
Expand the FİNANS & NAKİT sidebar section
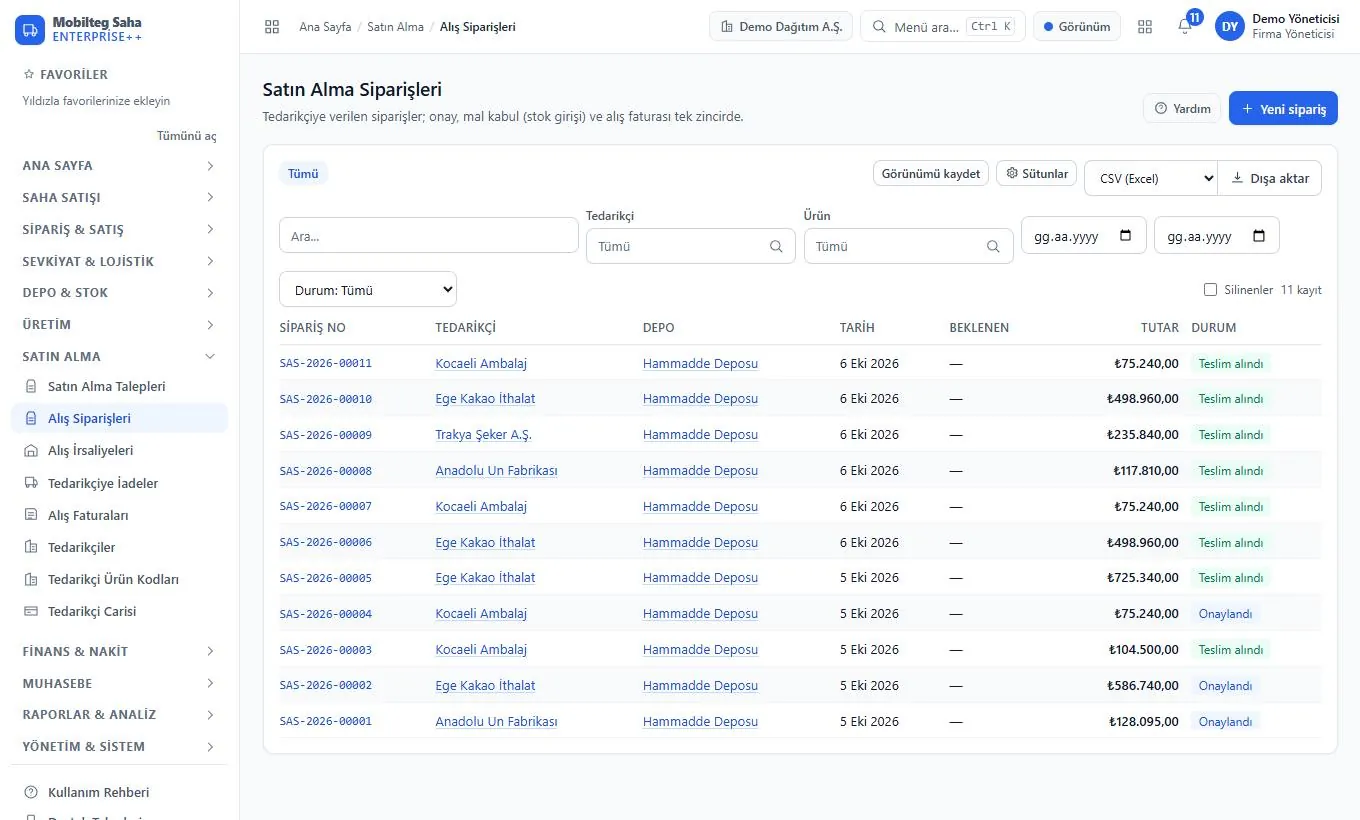tap(119, 651)
